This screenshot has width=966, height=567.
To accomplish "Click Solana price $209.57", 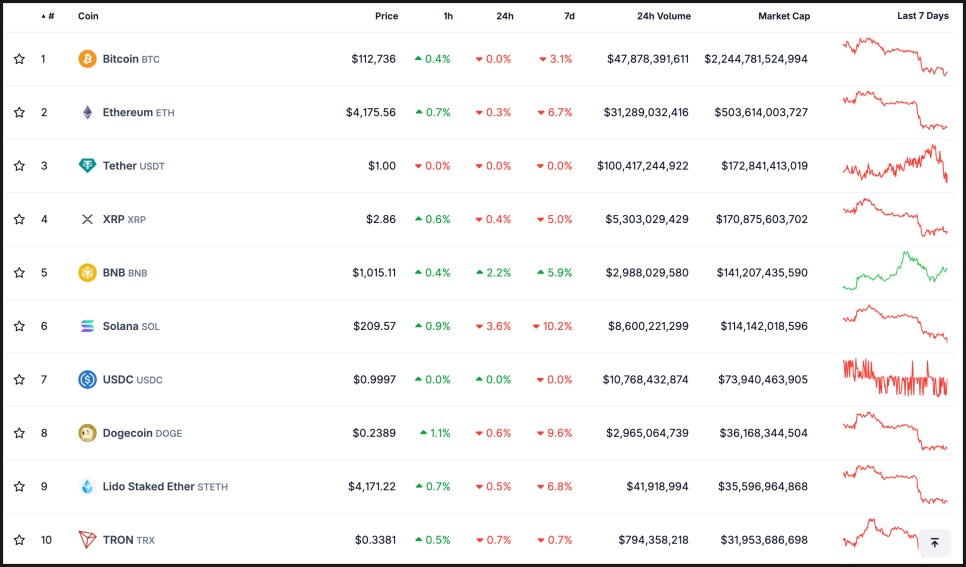I will pyautogui.click(x=375, y=326).
